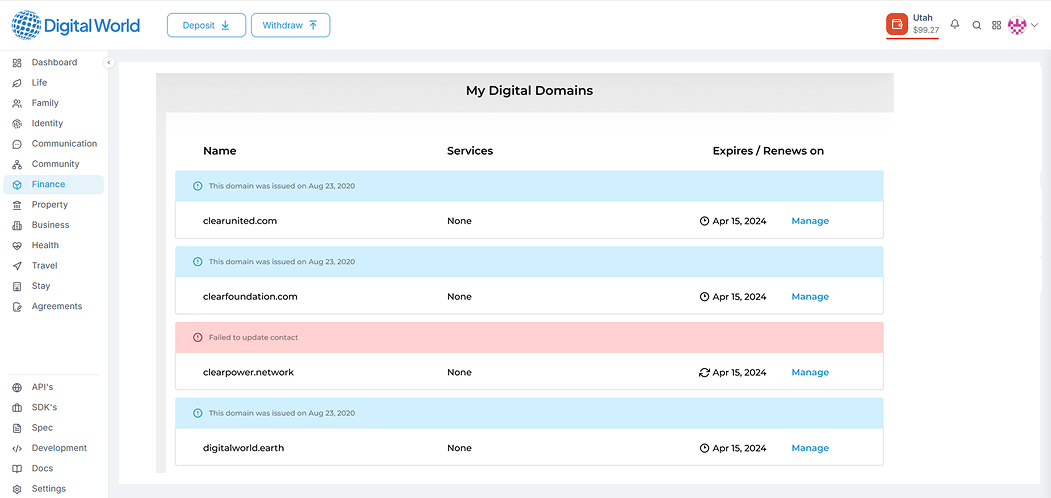The image size is (1051, 498).
Task: Click the $99.27 wallet balance
Action: pyautogui.click(x=926, y=30)
